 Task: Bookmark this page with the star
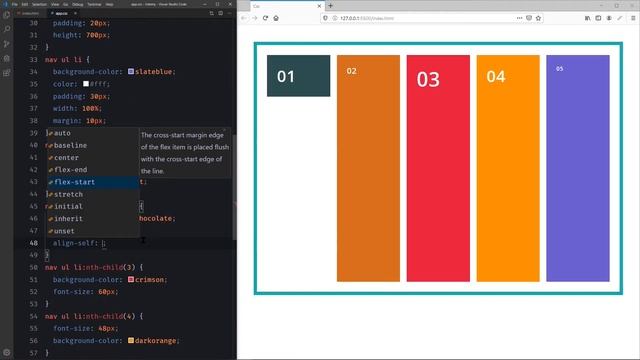(x=538, y=18)
